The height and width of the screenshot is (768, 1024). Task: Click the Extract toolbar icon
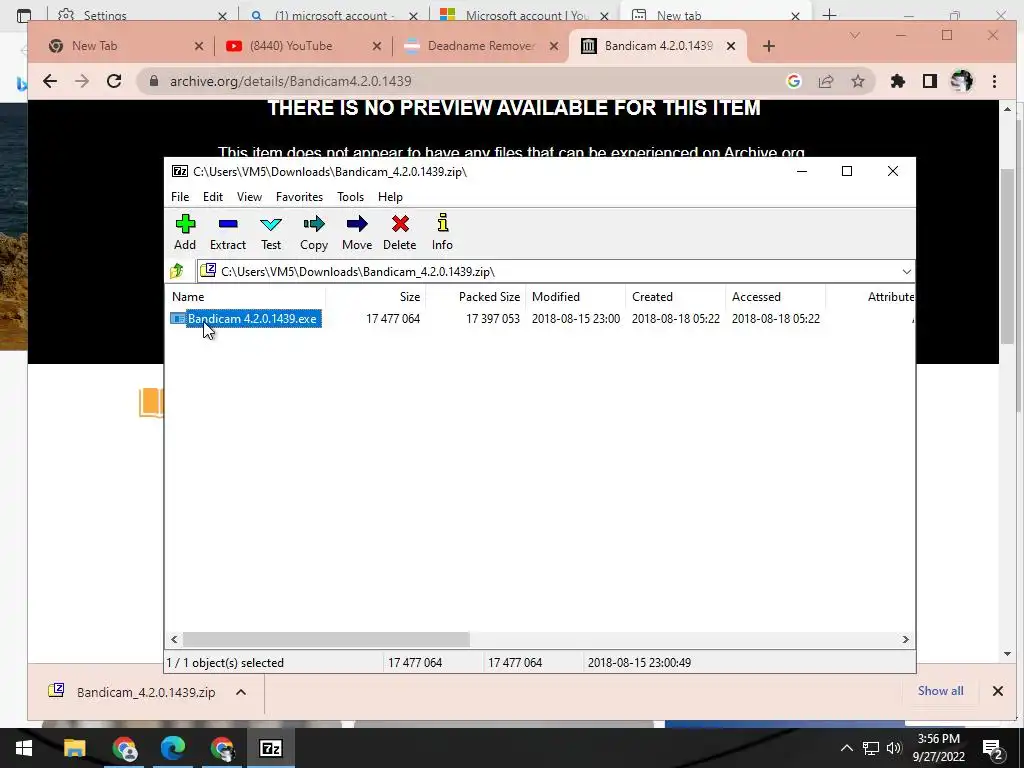227,232
